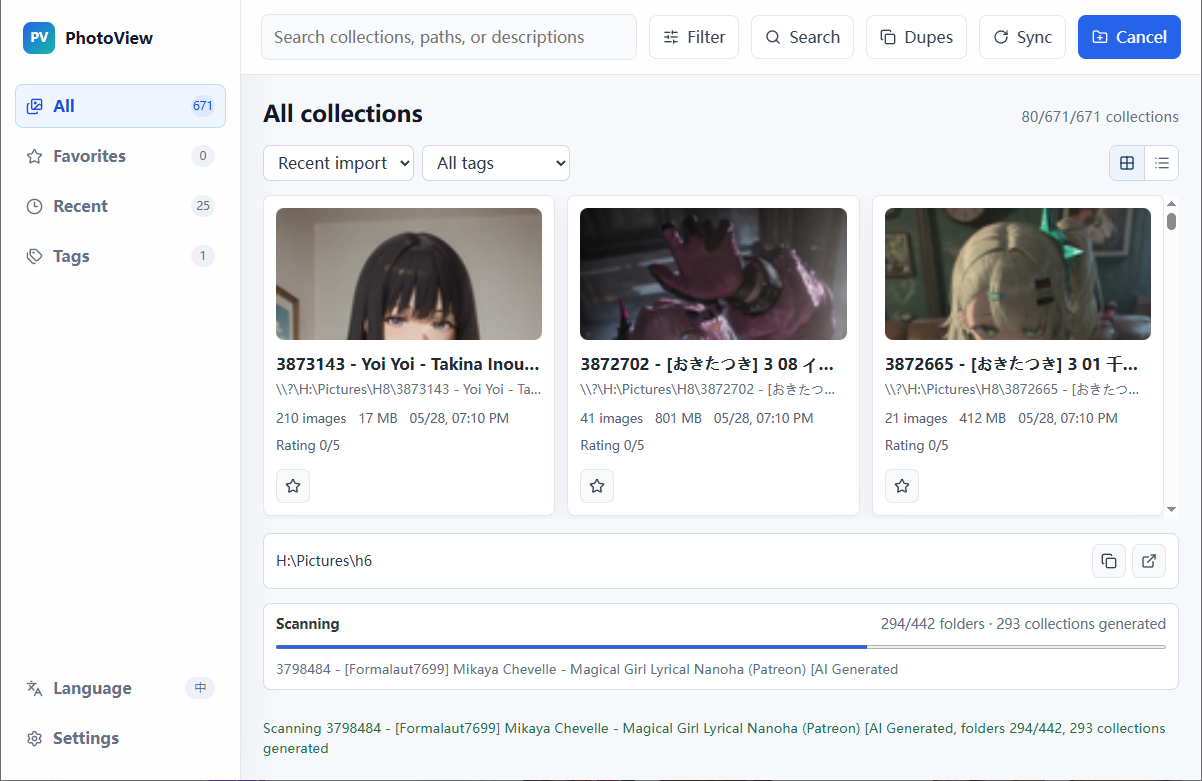The height and width of the screenshot is (781, 1202).
Task: Open the All collections sidebar item
Action: tap(120, 106)
